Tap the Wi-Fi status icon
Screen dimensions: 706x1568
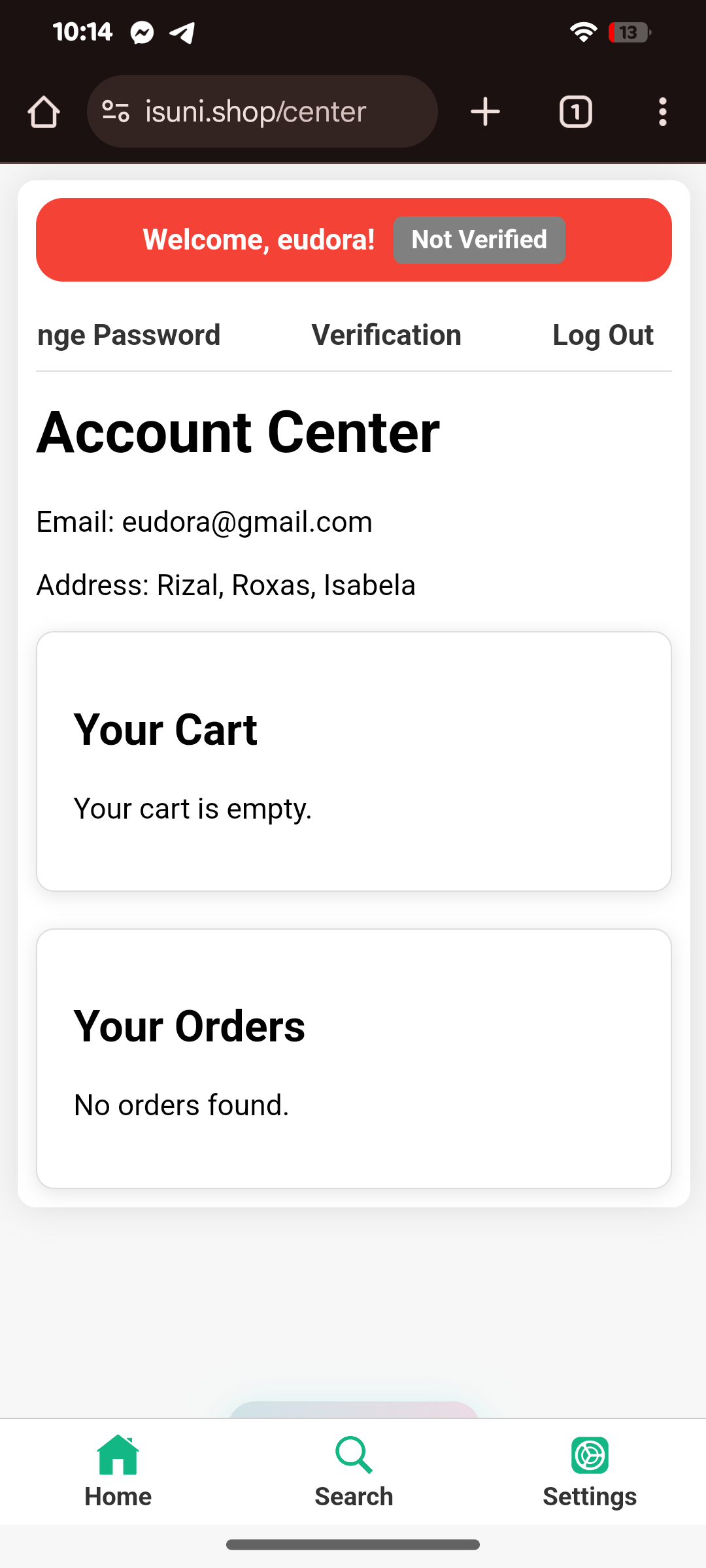(x=582, y=32)
